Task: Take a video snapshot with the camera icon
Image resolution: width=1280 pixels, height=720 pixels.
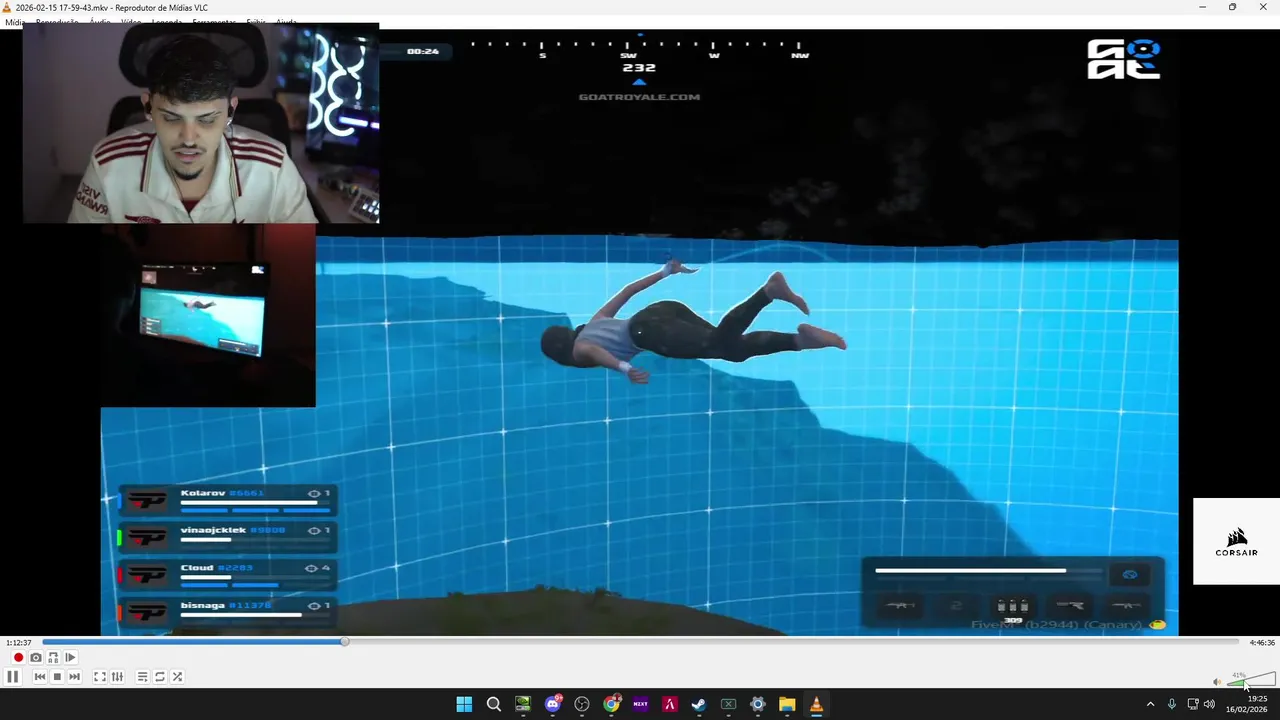Action: point(36,657)
